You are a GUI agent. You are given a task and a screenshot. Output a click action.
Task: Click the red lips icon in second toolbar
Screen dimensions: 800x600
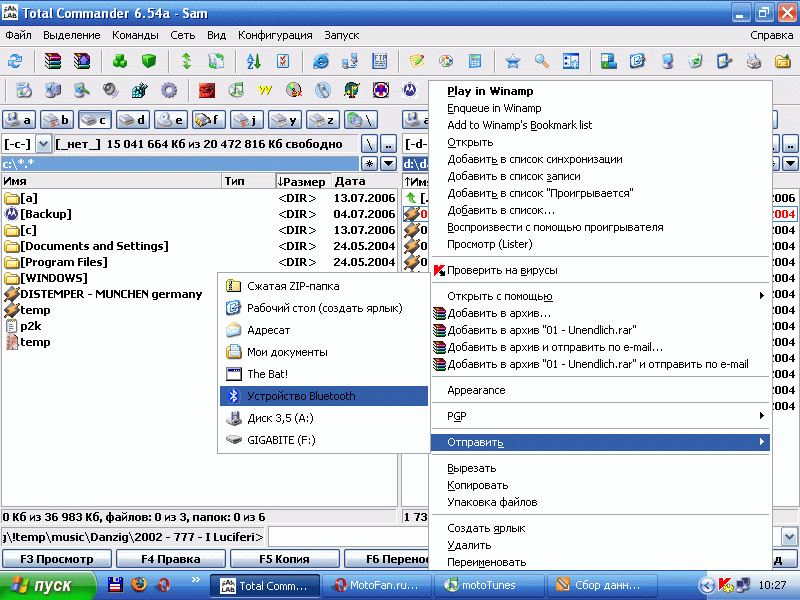pos(207,91)
